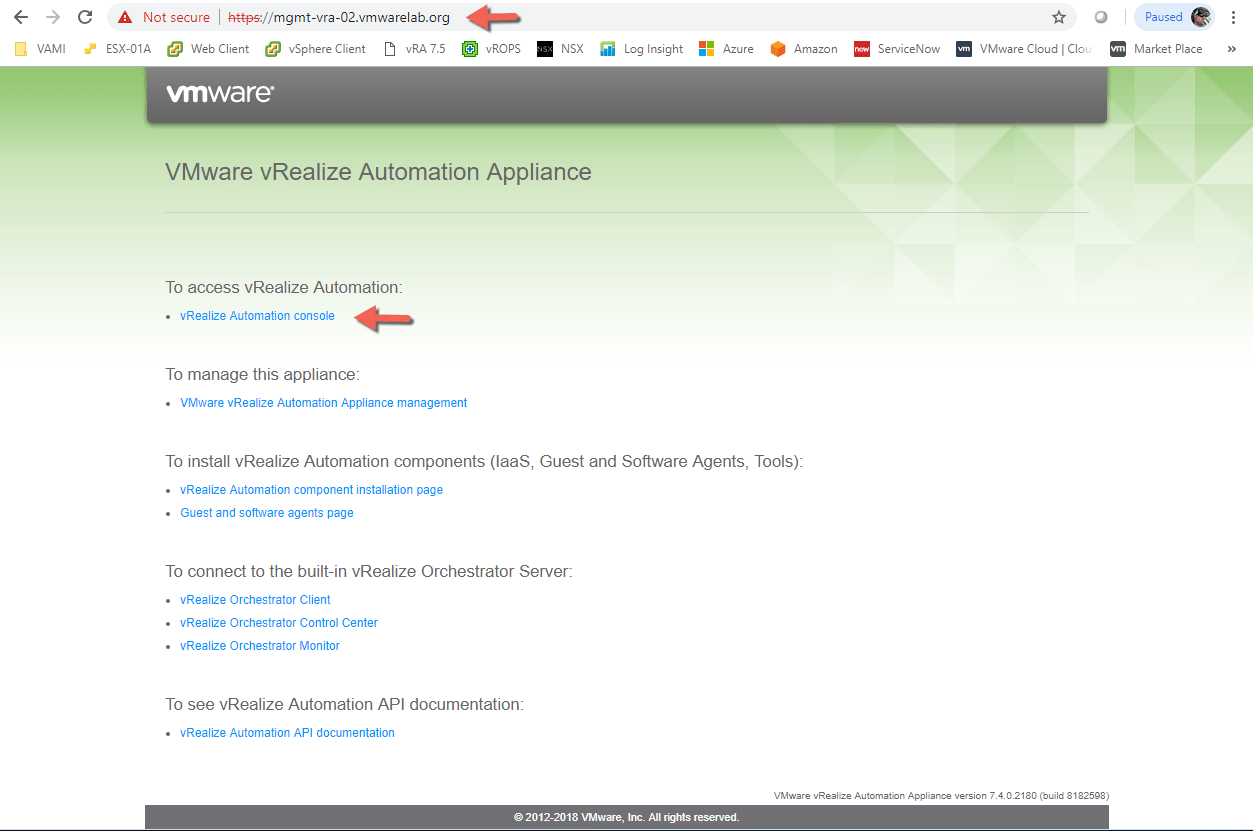1253x831 pixels.
Task: Open VMware vRealize Automation Appliance management
Action: 323,403
